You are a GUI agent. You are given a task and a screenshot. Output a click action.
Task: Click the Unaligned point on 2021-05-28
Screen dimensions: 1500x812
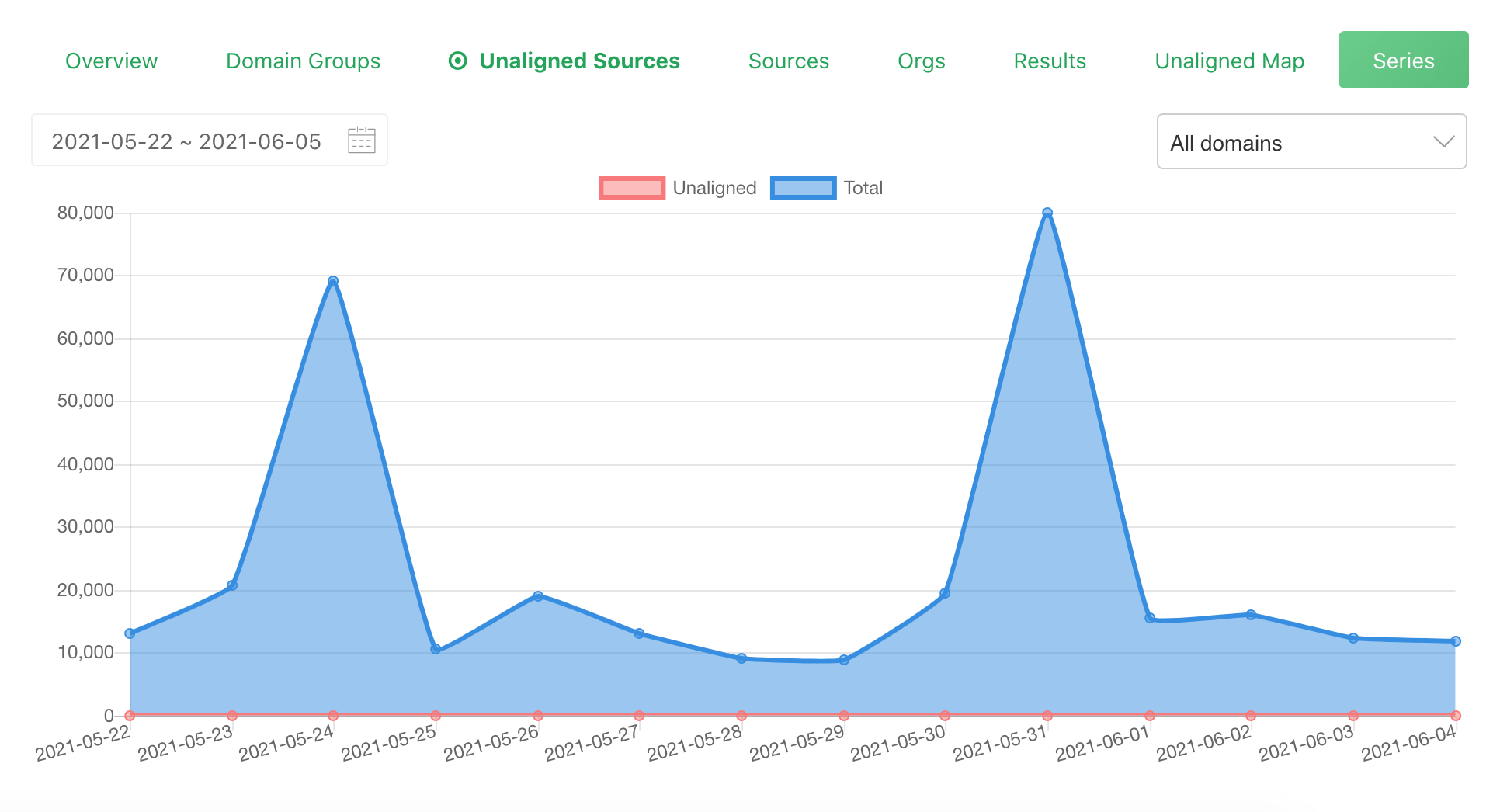click(x=741, y=715)
